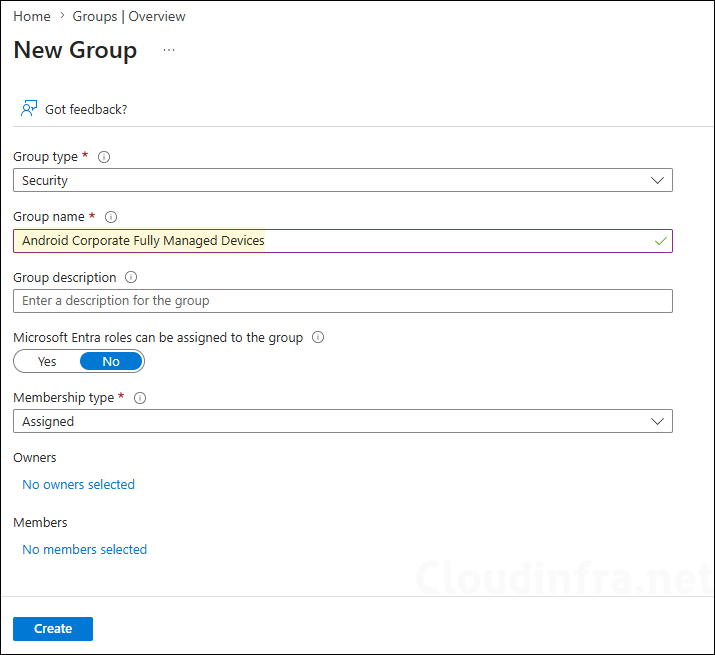Screen dimensions: 715x655
Task: Click the green validation checkmark in Group name
Action: tap(661, 241)
